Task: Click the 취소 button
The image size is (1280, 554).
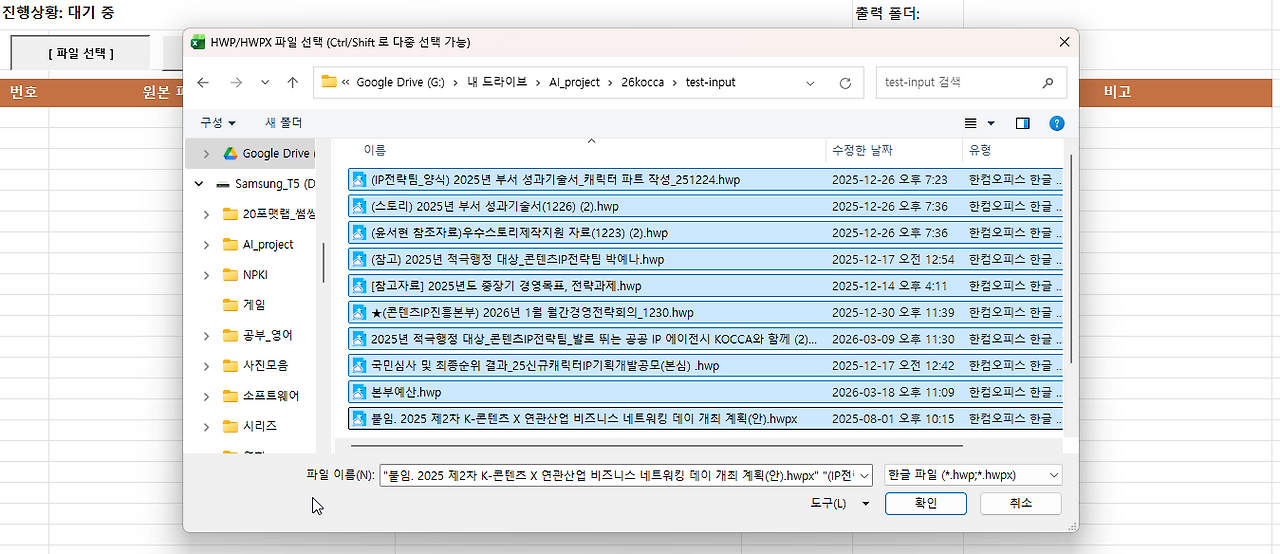Action: pos(1020,503)
